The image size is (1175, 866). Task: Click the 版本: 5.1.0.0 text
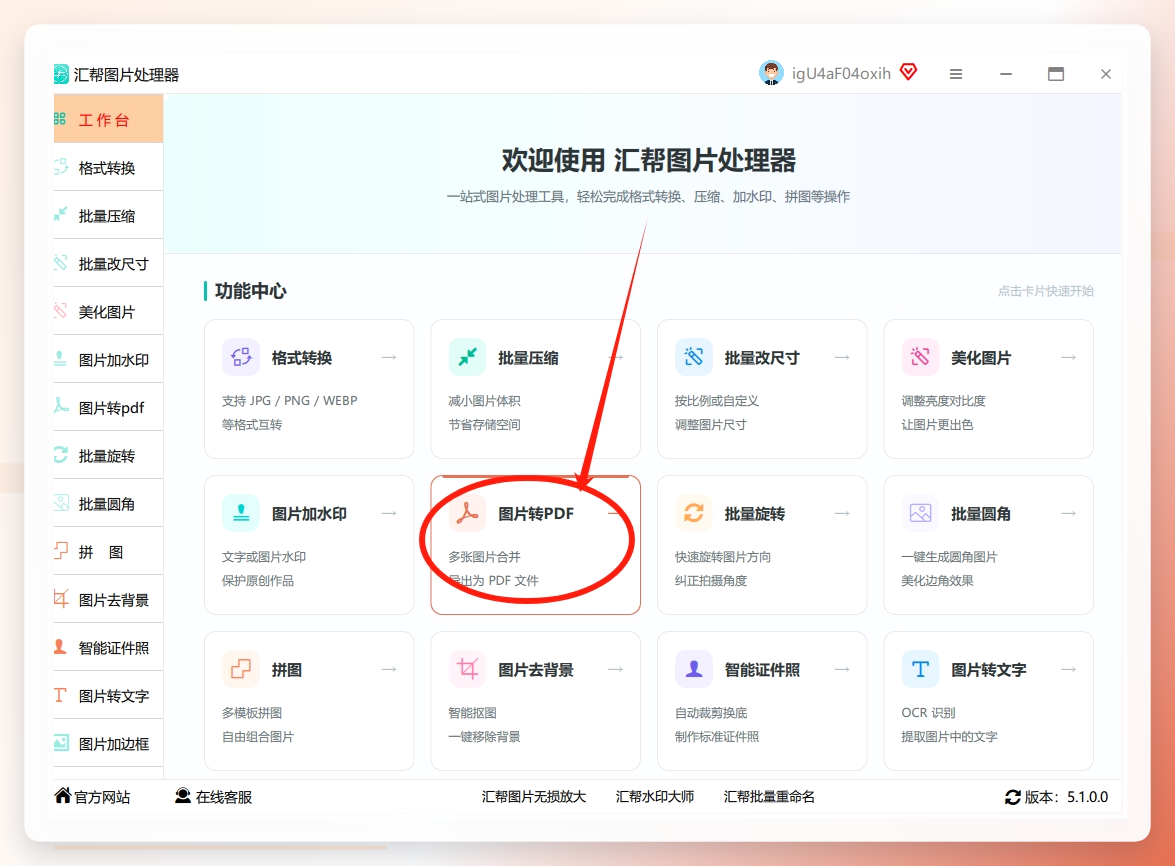point(1066,797)
